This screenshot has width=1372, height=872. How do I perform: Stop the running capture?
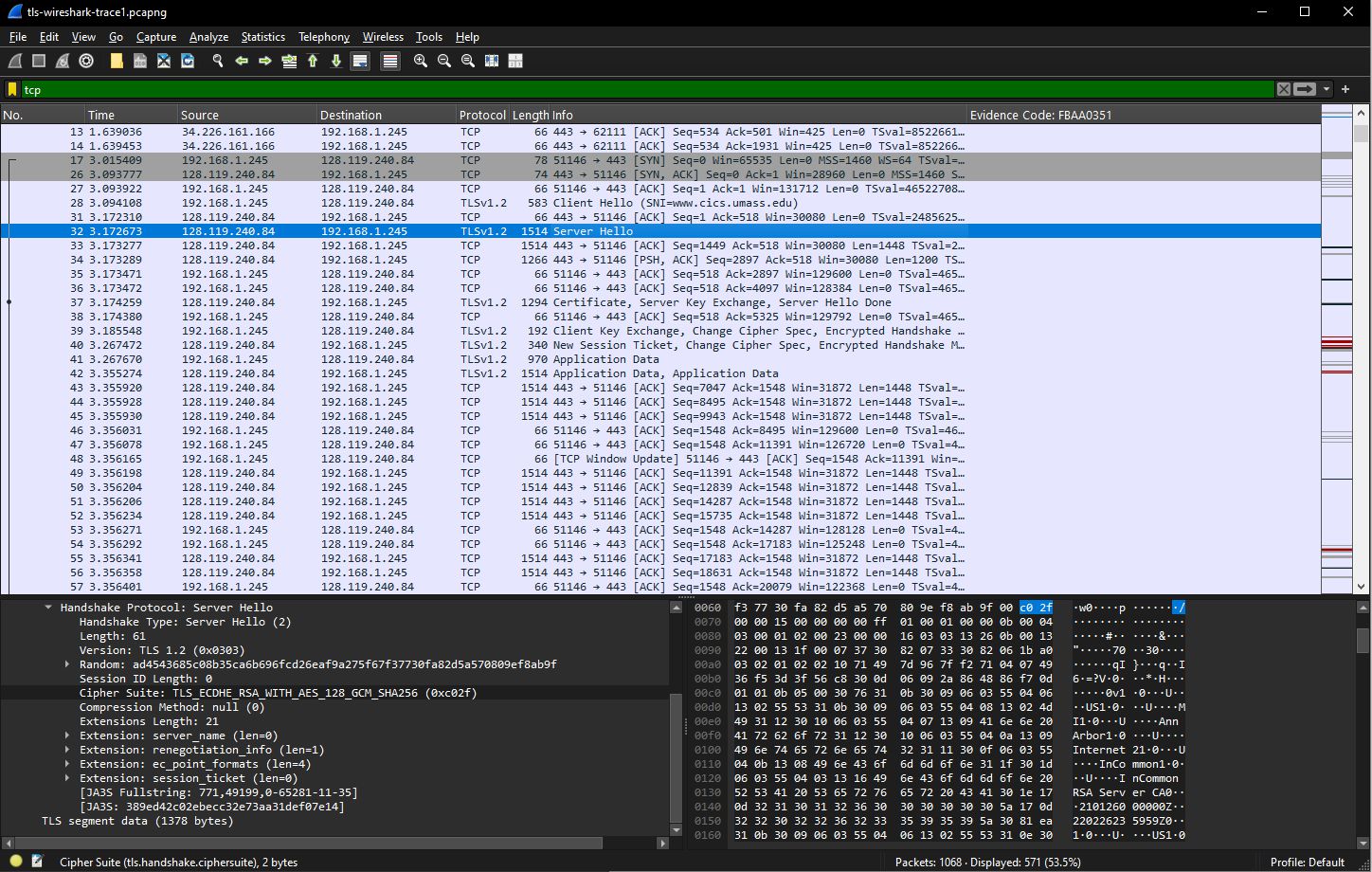click(39, 61)
